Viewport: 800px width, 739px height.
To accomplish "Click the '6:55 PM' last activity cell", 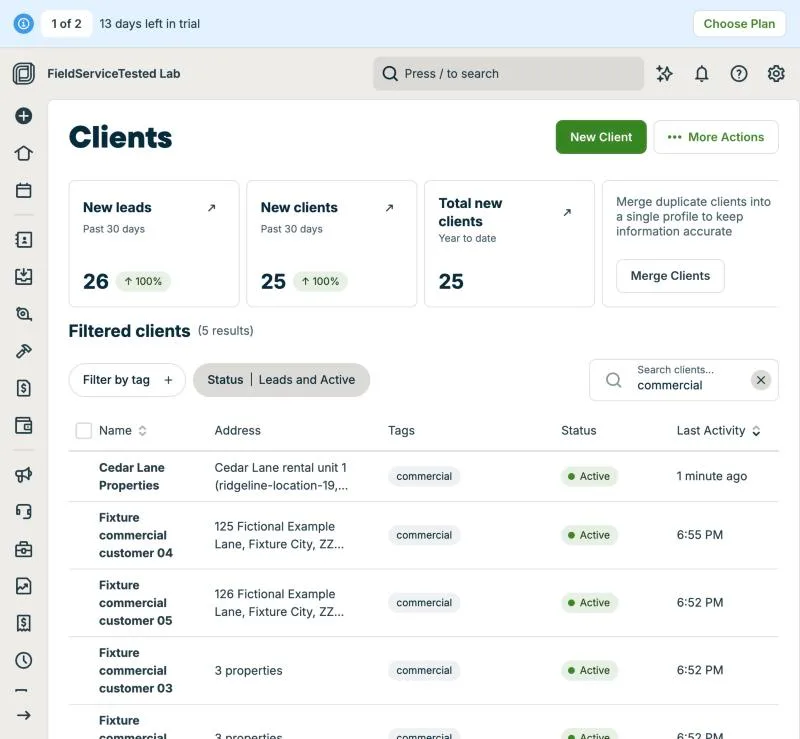I will click(x=700, y=535).
